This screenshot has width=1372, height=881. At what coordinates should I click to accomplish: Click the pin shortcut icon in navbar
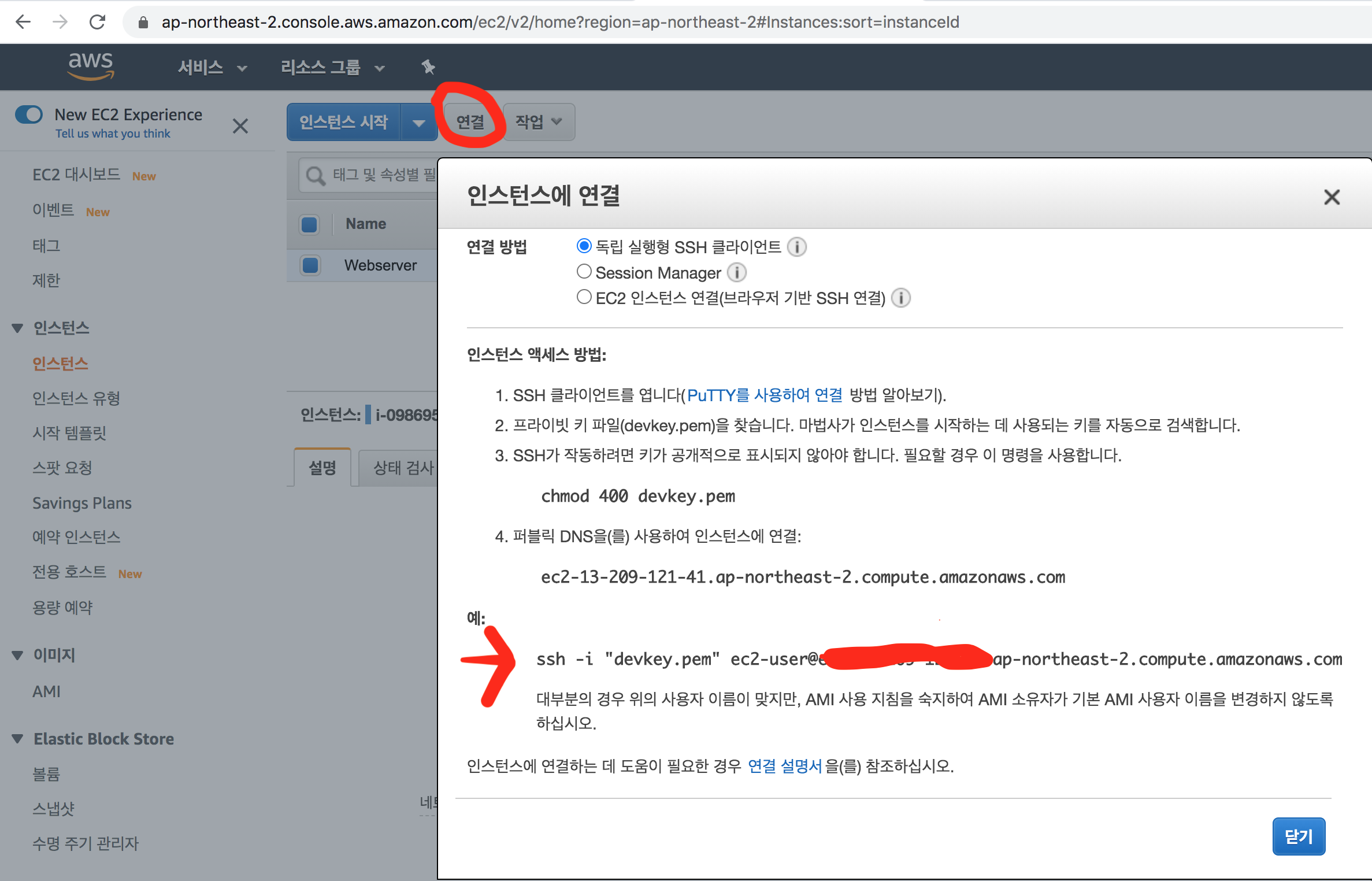click(x=428, y=67)
